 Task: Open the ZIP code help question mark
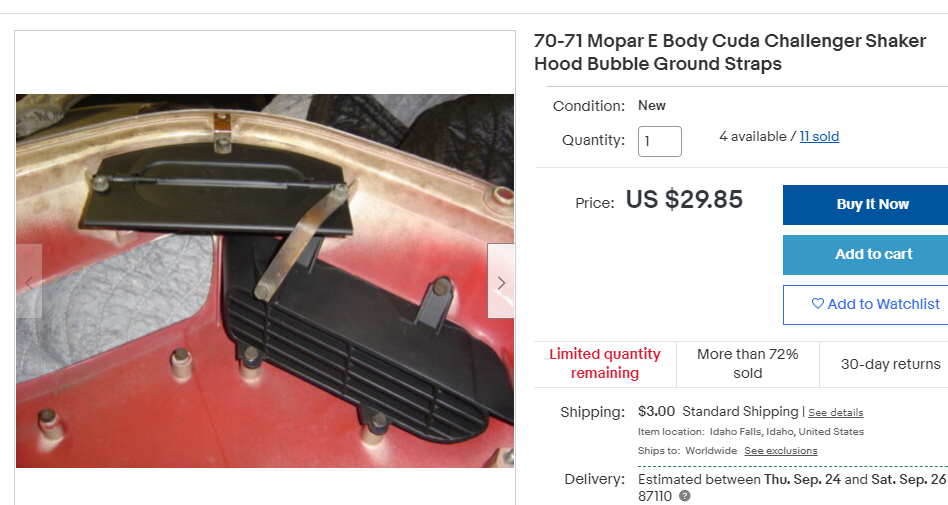(684, 496)
